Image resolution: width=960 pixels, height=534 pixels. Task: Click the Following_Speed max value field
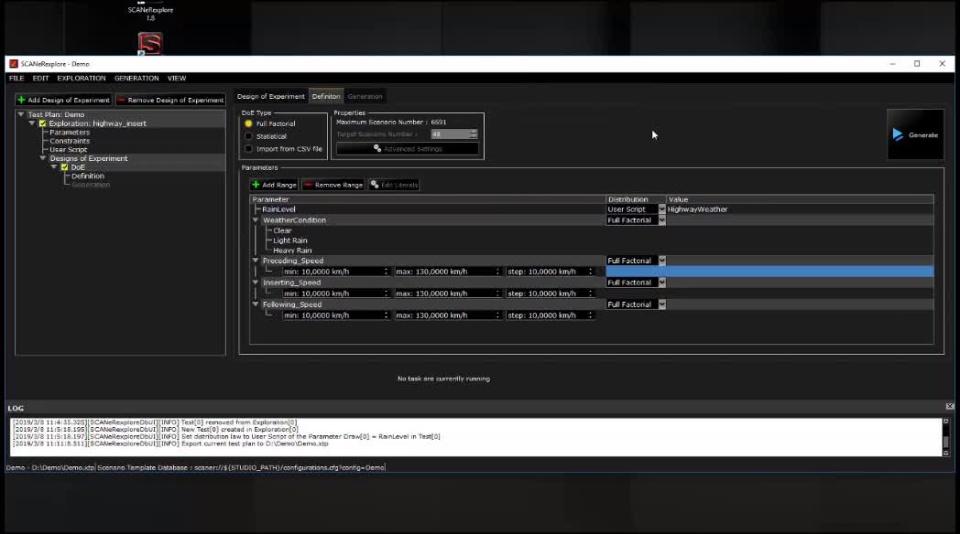click(x=447, y=315)
